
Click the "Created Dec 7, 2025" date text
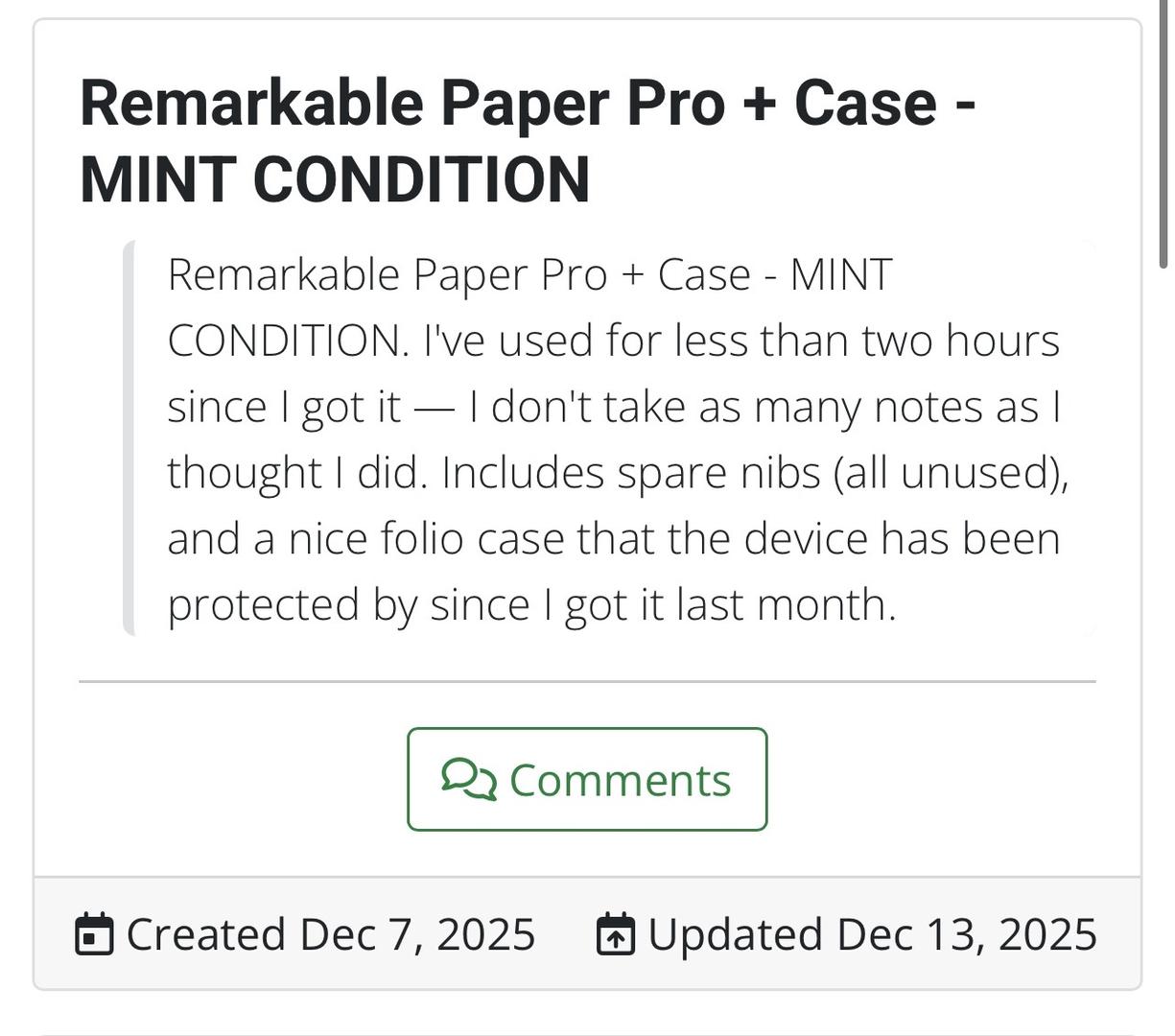tap(330, 934)
